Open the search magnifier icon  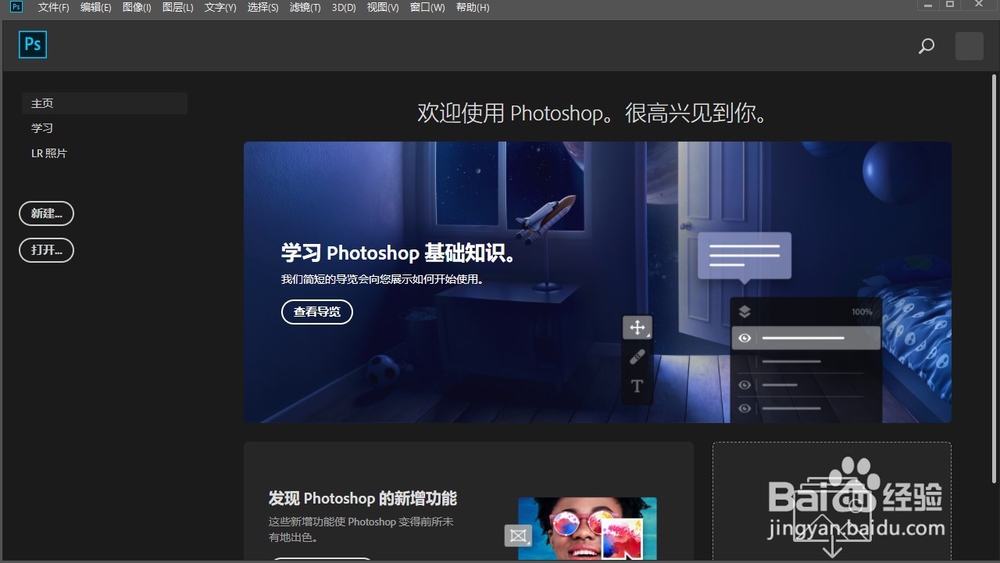[x=926, y=46]
